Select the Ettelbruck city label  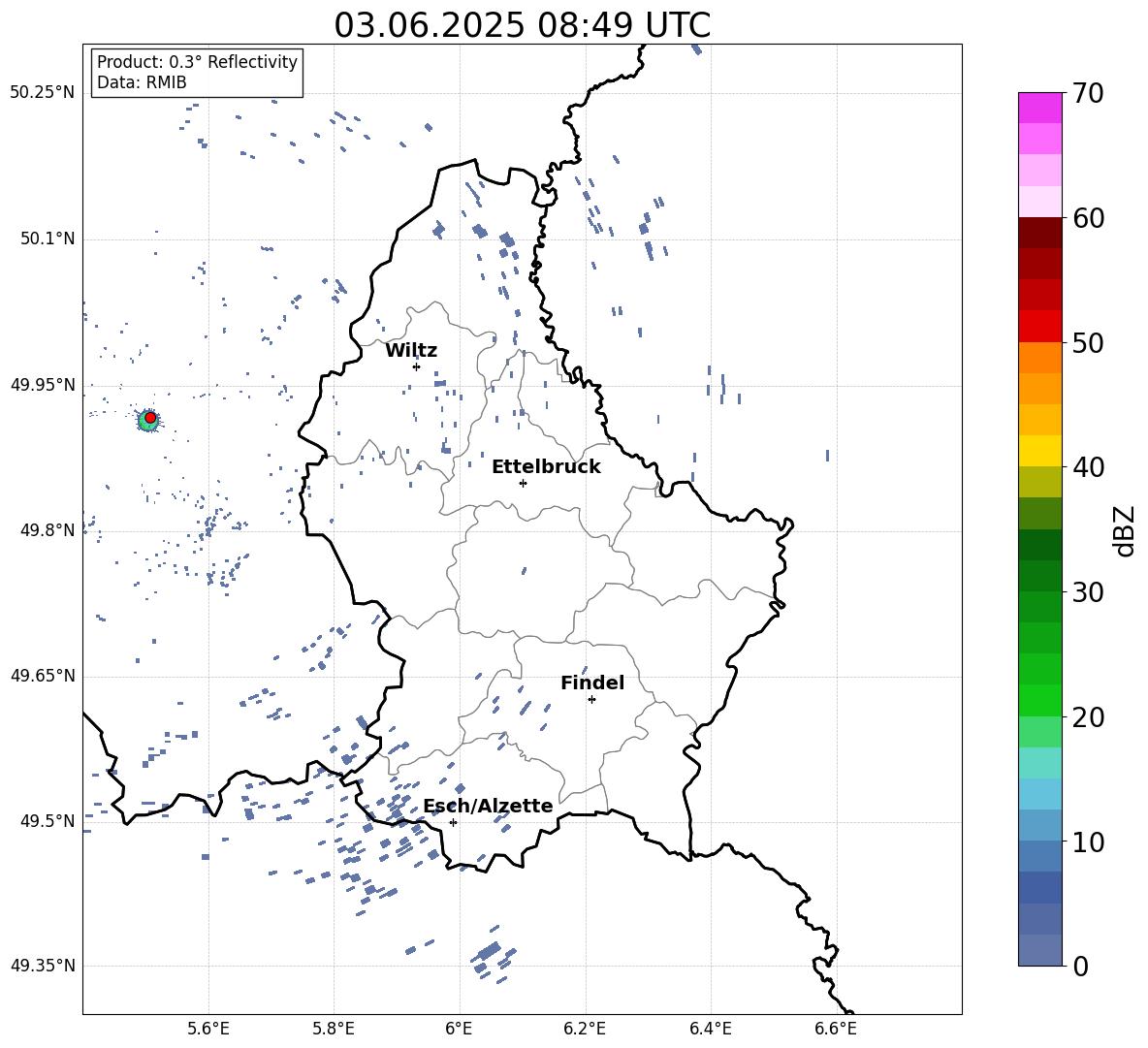pyautogui.click(x=546, y=467)
